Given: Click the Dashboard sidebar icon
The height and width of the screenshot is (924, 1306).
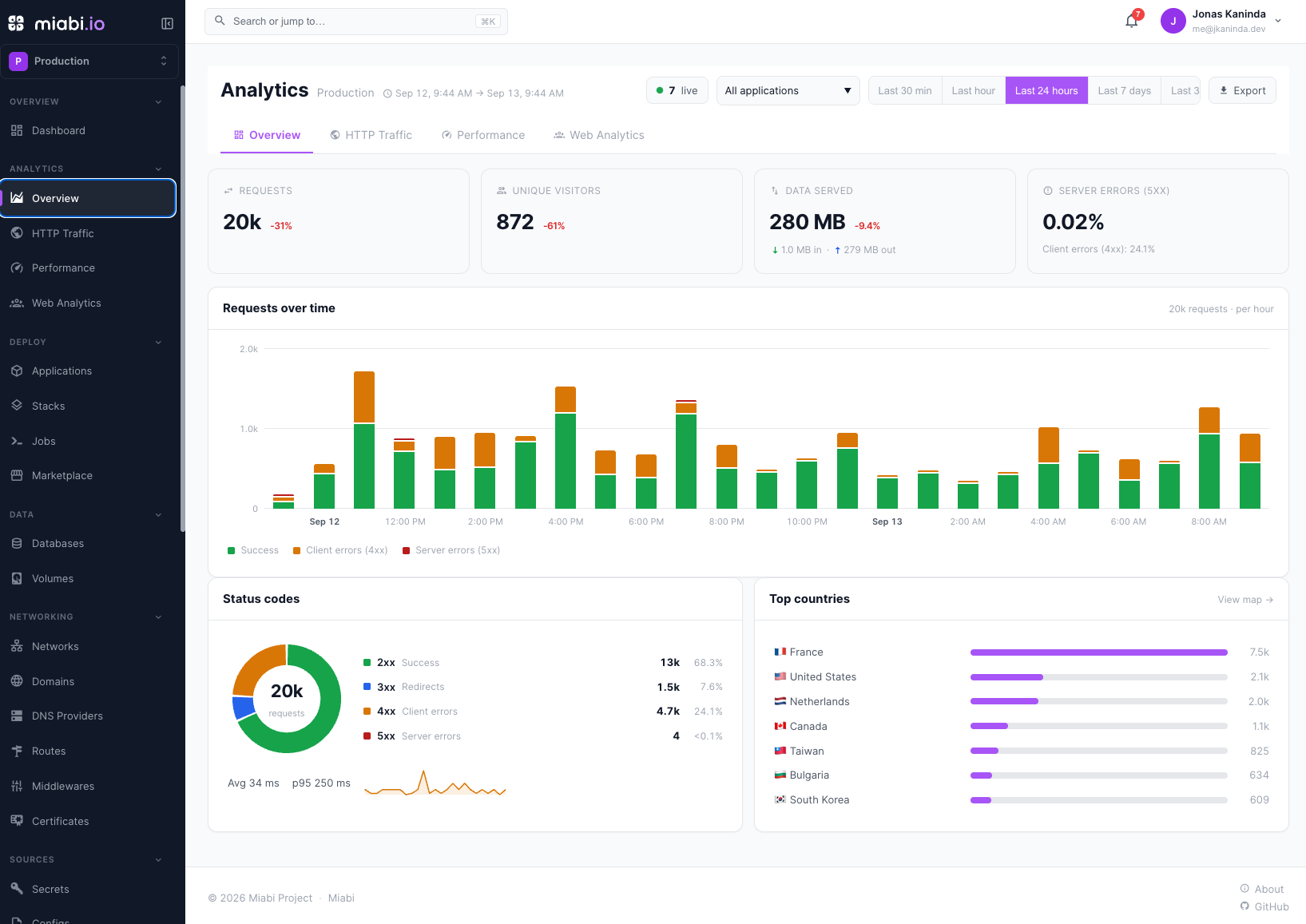Looking at the screenshot, I should point(17,130).
